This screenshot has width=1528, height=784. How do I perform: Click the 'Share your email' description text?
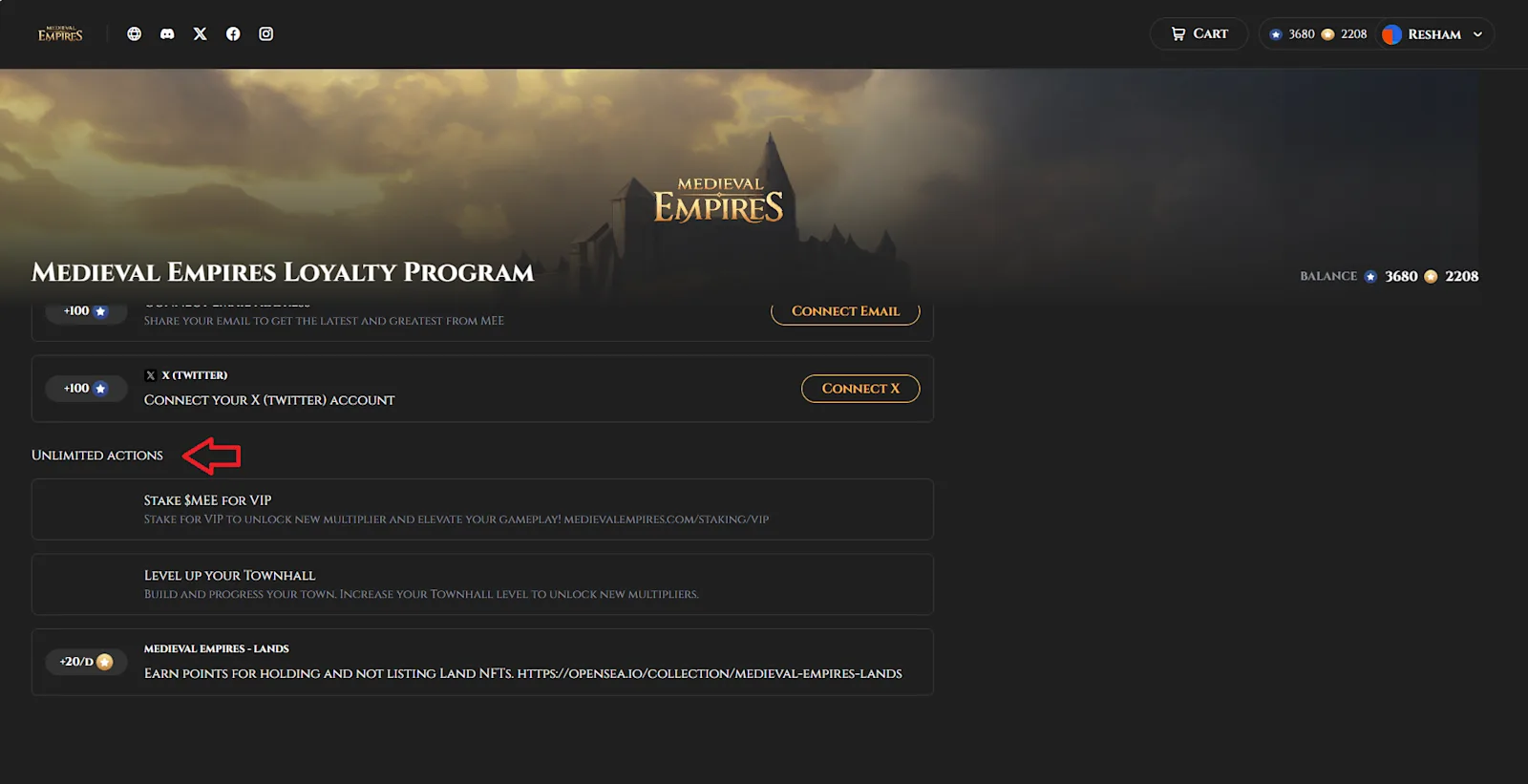click(x=324, y=321)
